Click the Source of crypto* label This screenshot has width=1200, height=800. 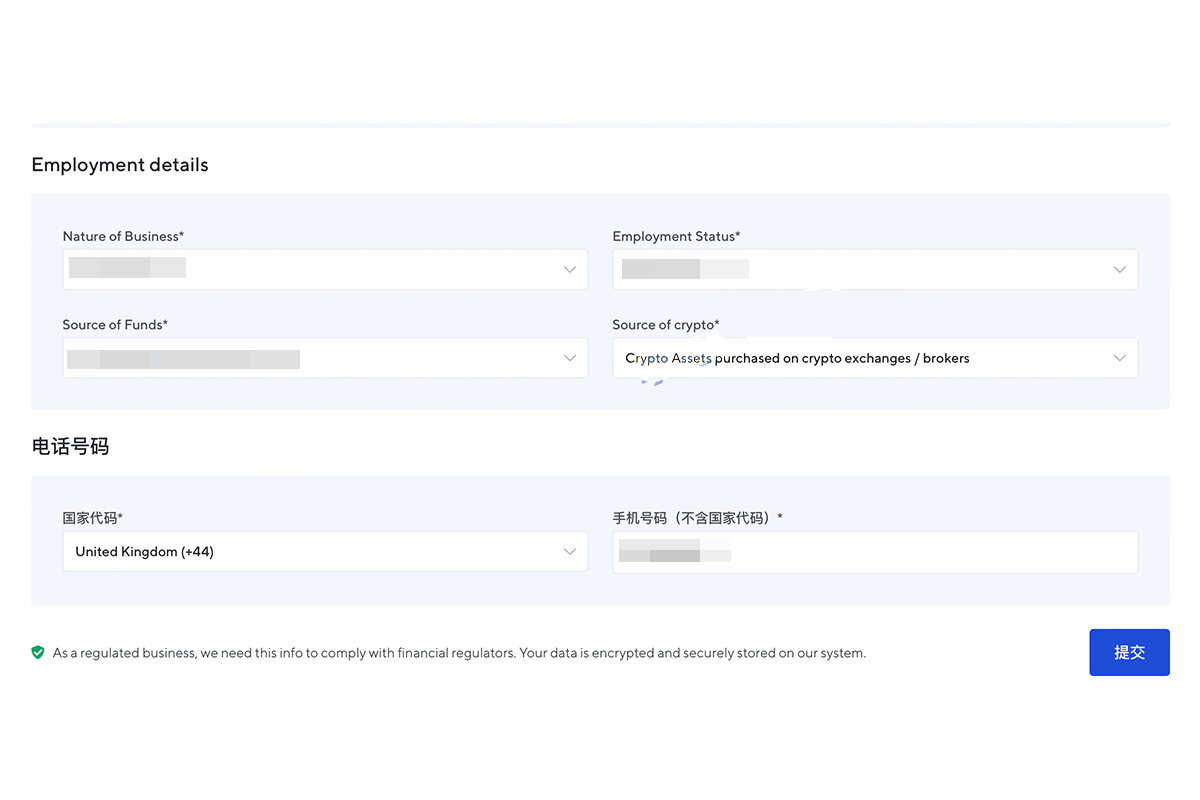(x=666, y=325)
